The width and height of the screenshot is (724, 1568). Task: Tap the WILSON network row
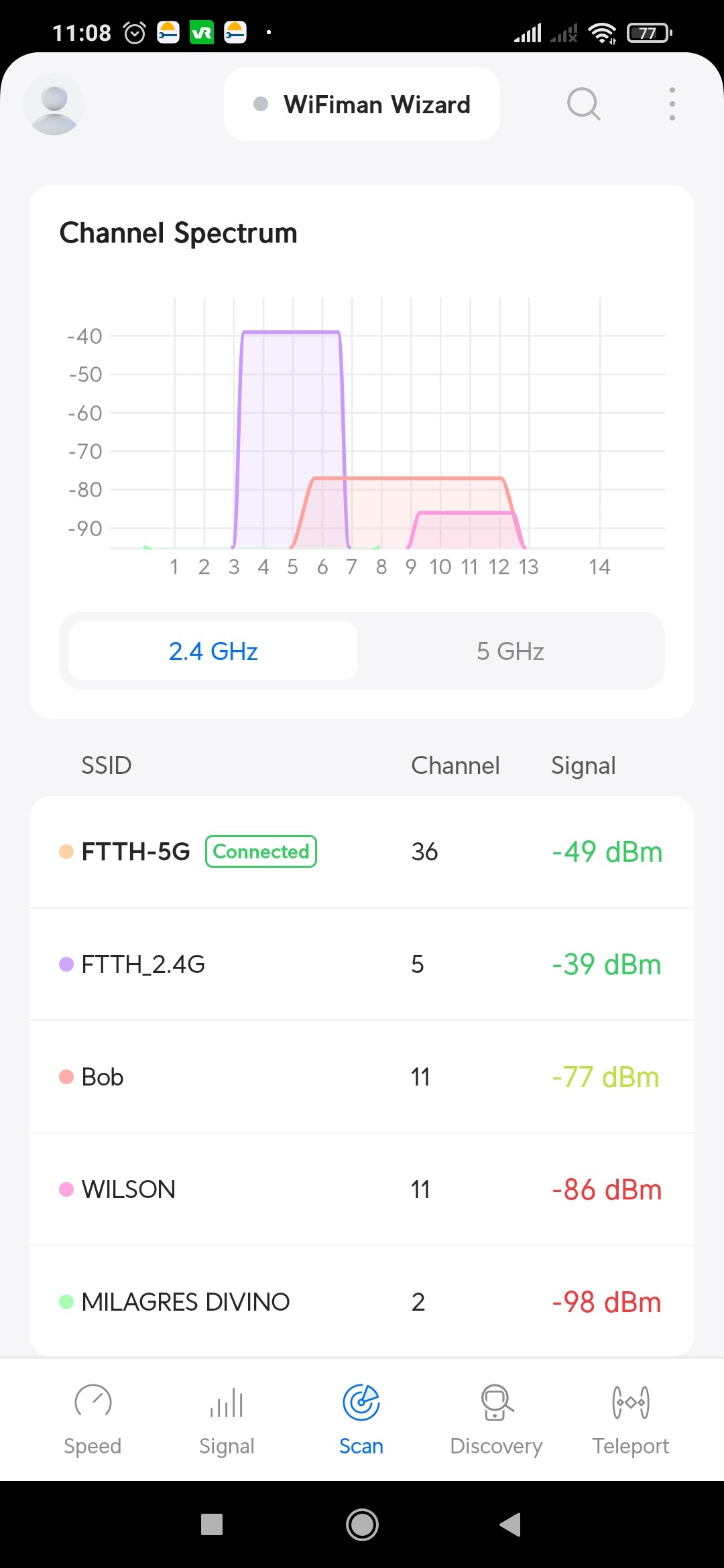point(362,1189)
